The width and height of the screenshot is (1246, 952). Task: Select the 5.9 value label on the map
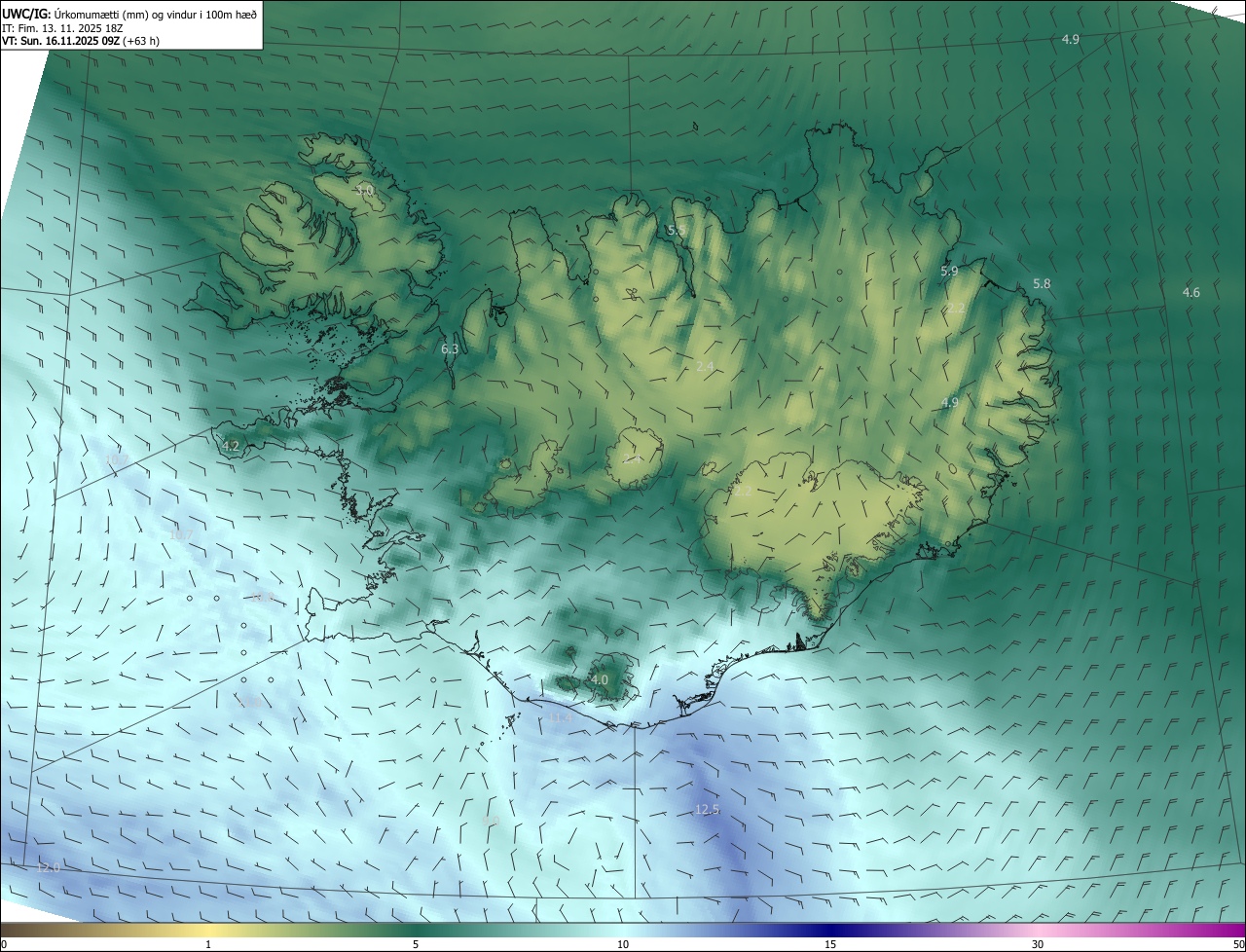[949, 272]
